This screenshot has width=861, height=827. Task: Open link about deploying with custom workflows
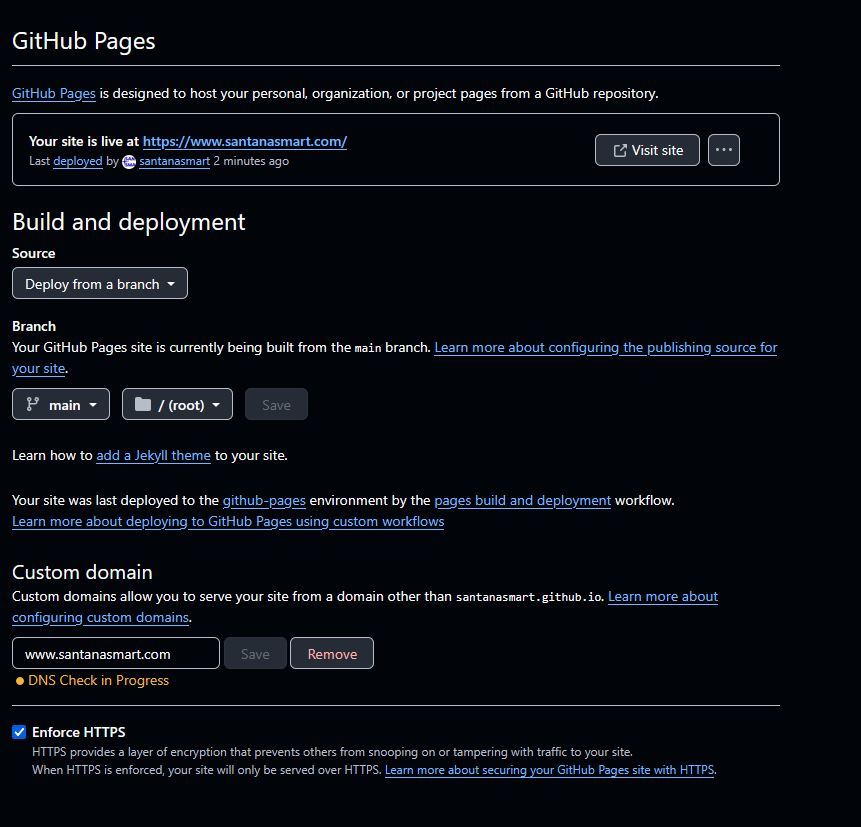tap(228, 522)
